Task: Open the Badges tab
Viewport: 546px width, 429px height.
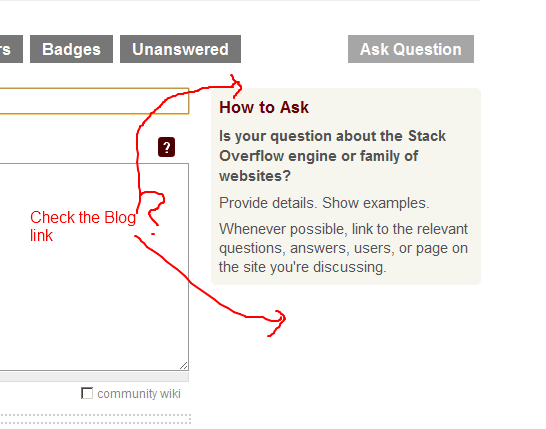Action: click(x=71, y=49)
